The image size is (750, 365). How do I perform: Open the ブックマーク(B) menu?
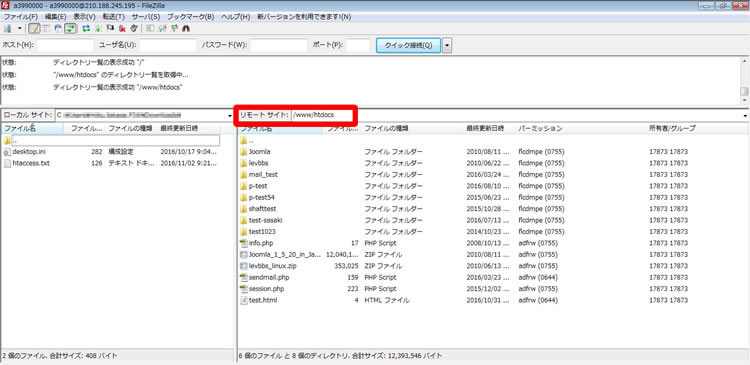191,17
